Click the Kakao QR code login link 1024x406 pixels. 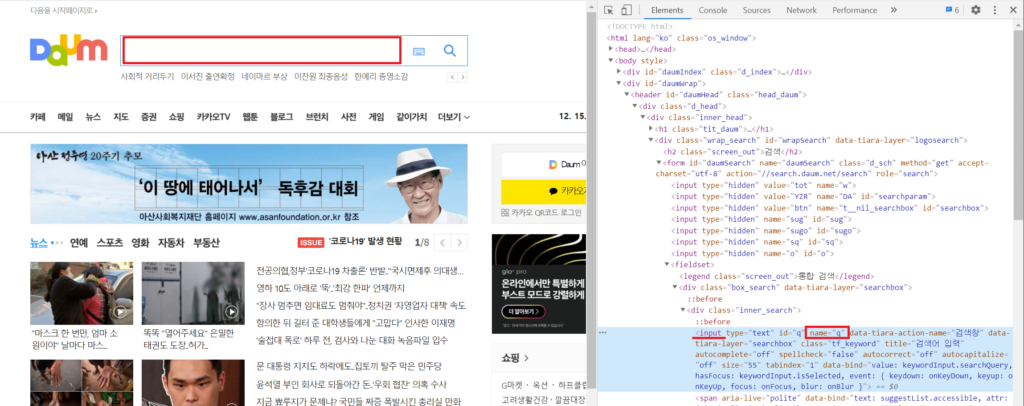tap(541, 212)
